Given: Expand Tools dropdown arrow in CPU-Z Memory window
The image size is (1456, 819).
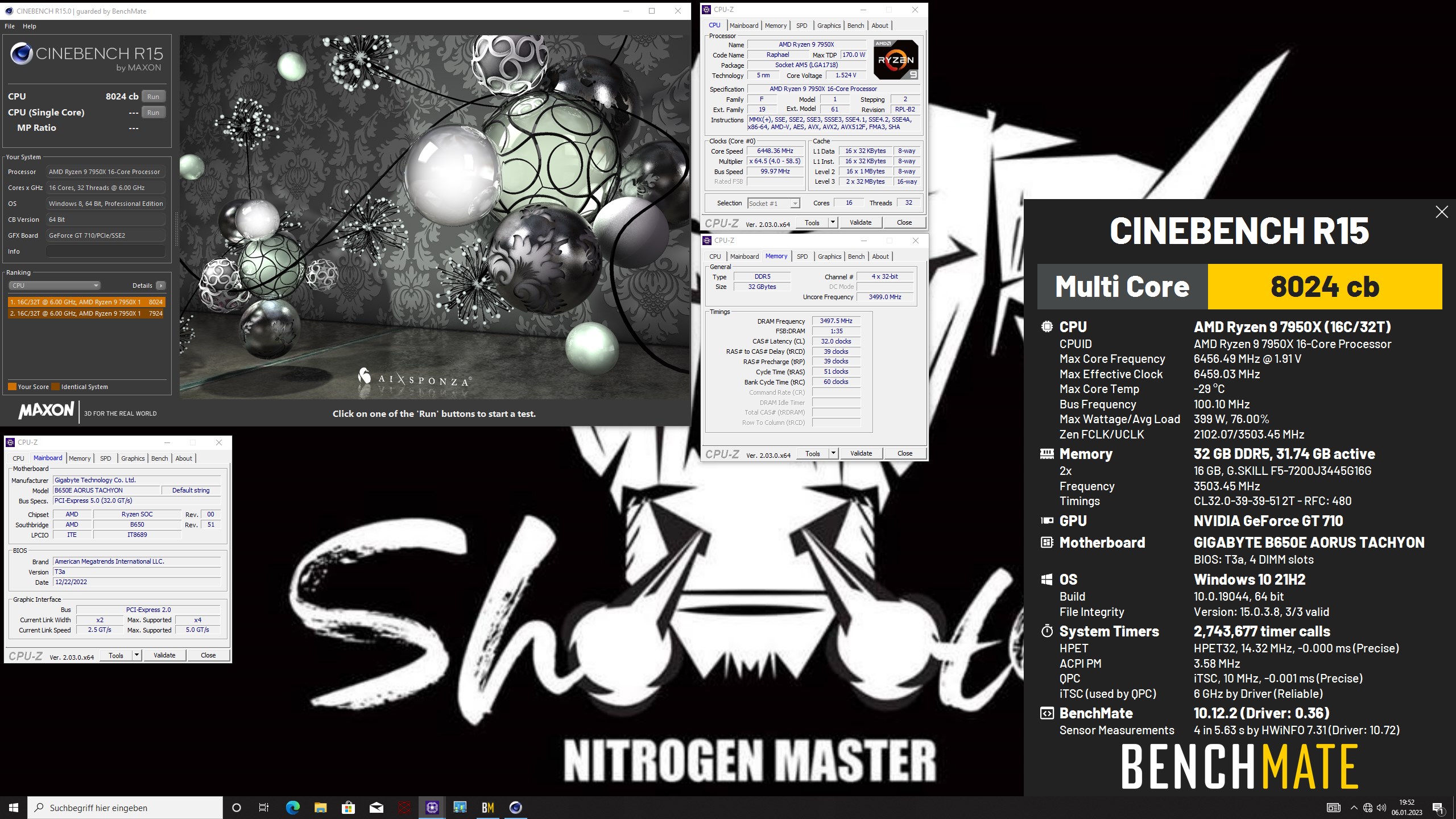Looking at the screenshot, I should [833, 453].
